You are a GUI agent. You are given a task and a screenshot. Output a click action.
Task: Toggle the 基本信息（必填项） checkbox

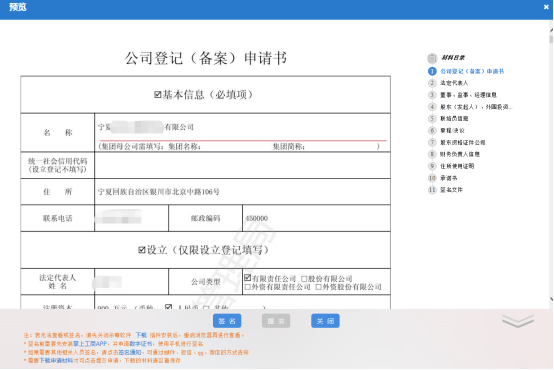point(158,95)
